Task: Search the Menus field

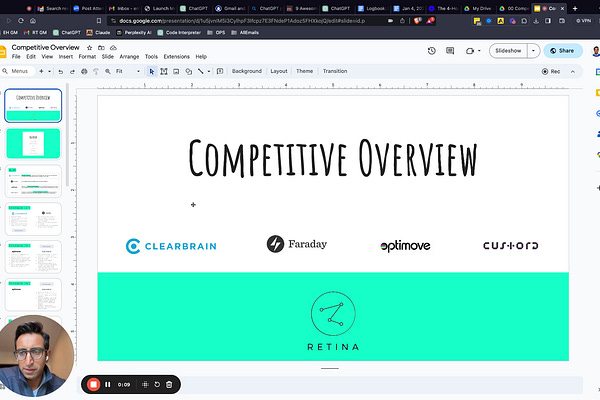Action: pyautogui.click(x=17, y=71)
